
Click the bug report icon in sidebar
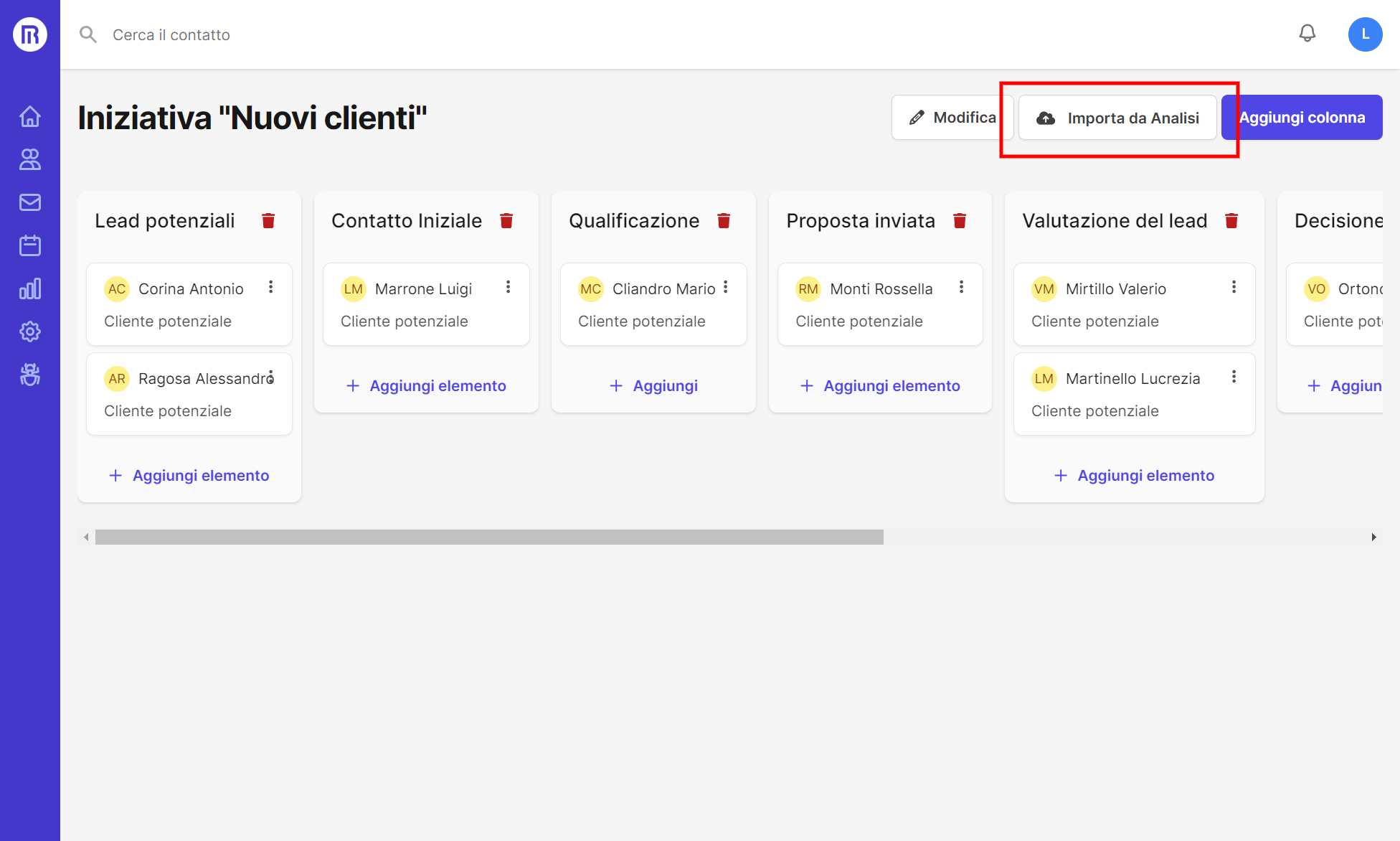click(x=30, y=375)
